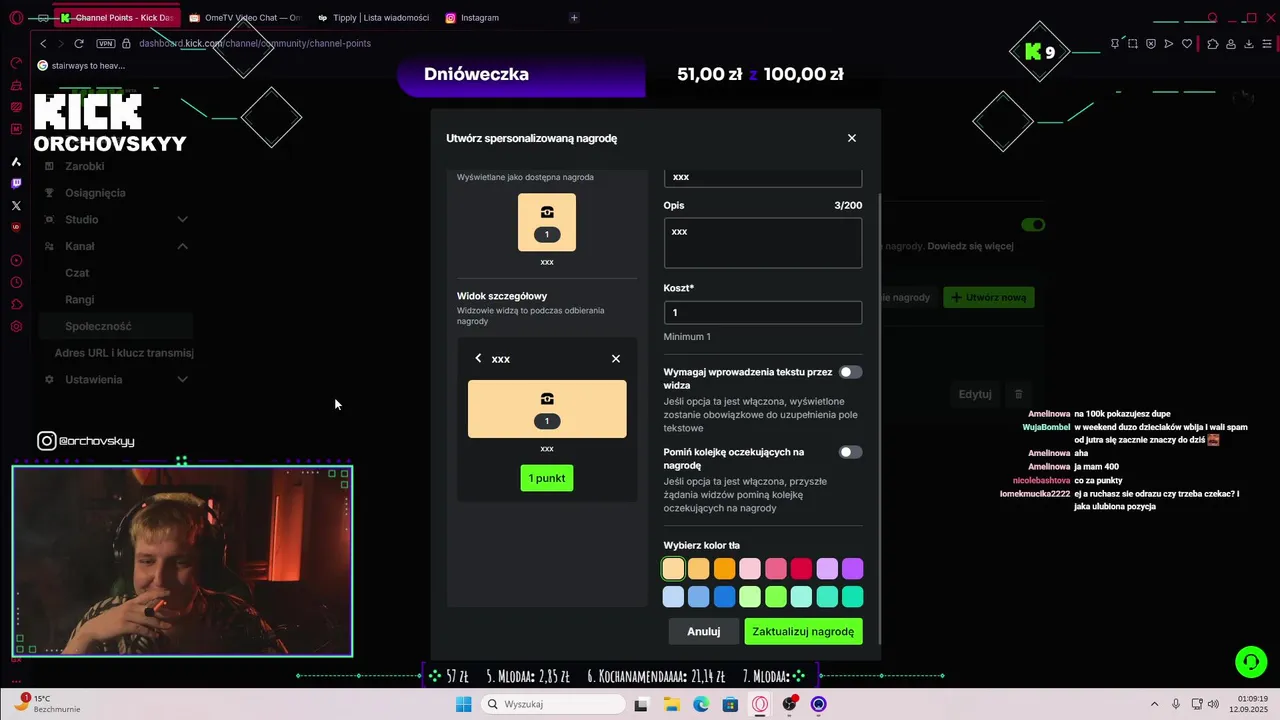
Task: Open 'stairways to heav...' bookmark
Action: pos(80,65)
